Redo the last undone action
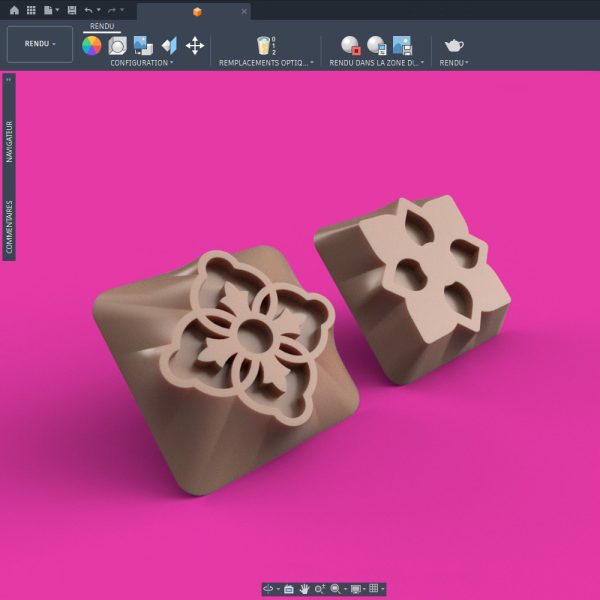600x600 pixels. point(112,10)
